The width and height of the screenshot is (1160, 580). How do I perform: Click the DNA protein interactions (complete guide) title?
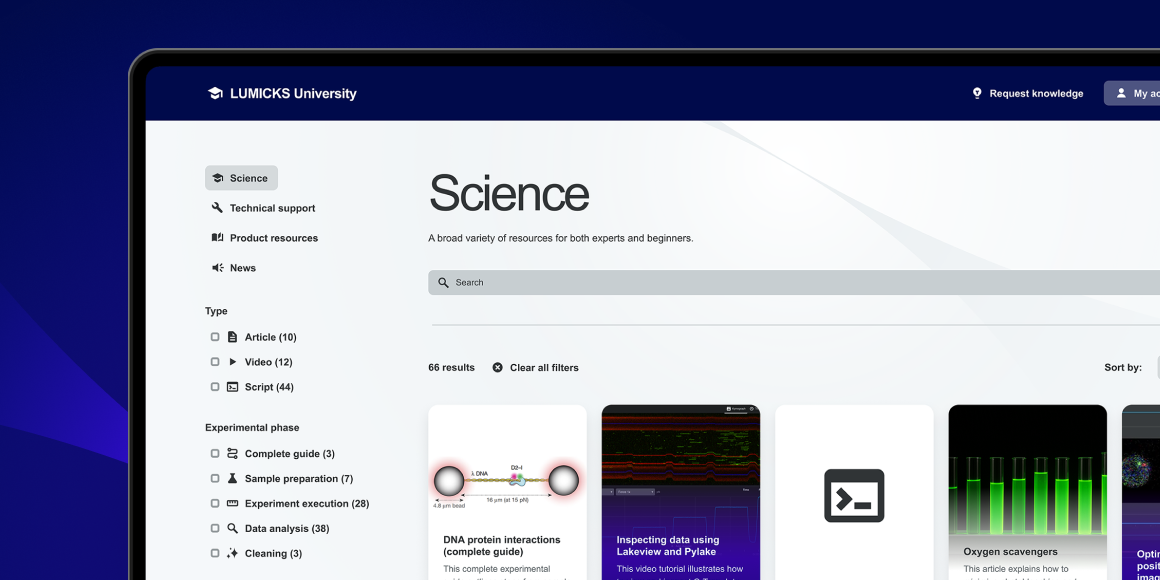tap(502, 546)
